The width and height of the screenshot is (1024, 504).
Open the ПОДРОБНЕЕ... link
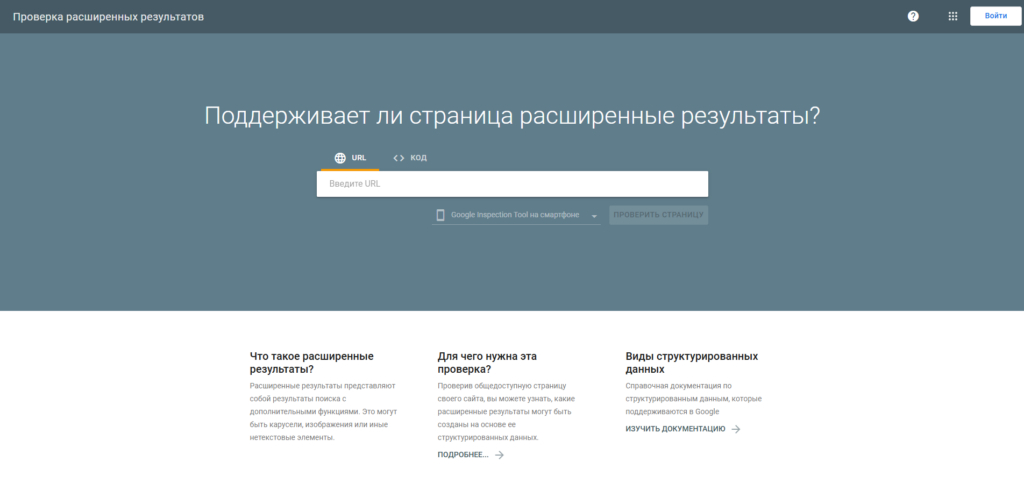click(x=463, y=455)
